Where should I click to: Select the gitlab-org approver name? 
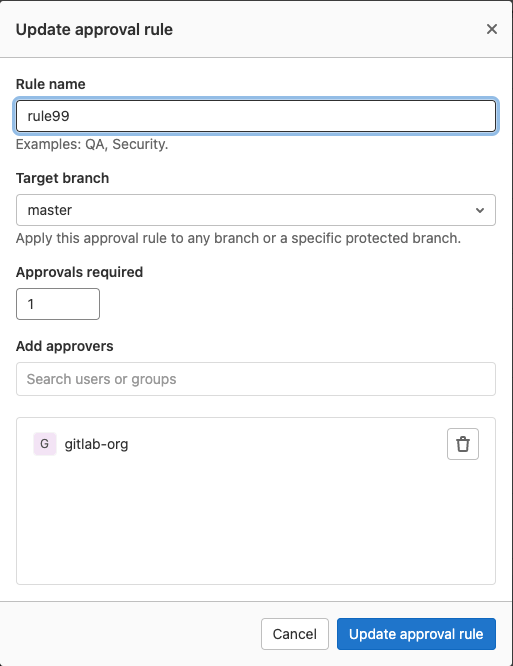[96, 444]
